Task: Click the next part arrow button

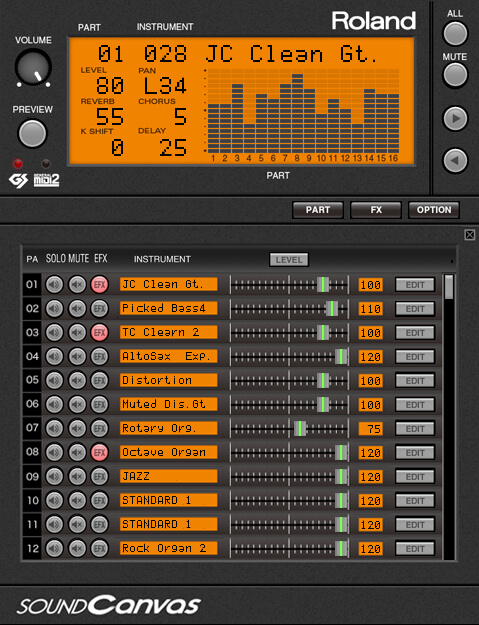Action: click(455, 118)
